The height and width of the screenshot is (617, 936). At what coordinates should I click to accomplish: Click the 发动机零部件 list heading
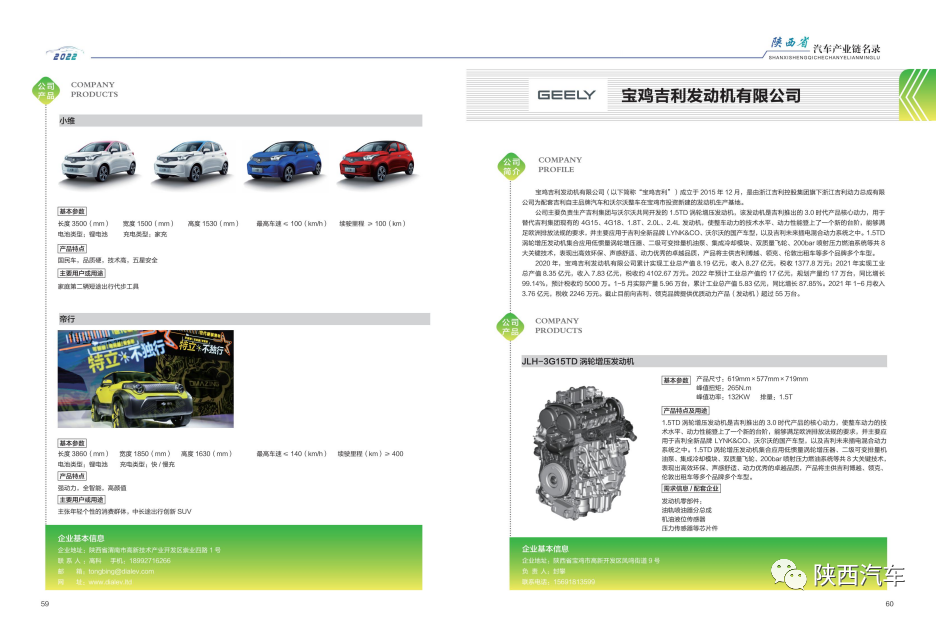click(681, 501)
